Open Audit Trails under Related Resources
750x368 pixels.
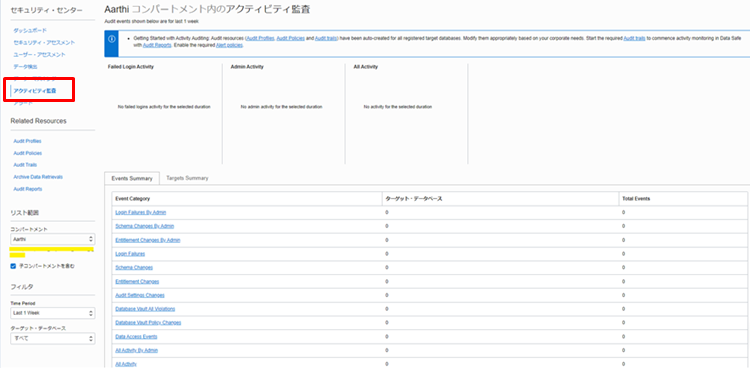25,165
